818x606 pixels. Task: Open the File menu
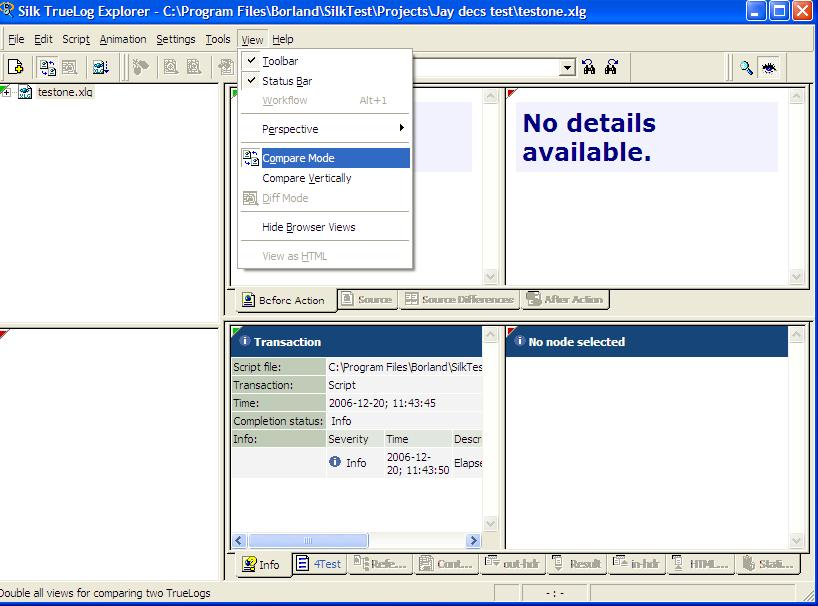click(16, 39)
